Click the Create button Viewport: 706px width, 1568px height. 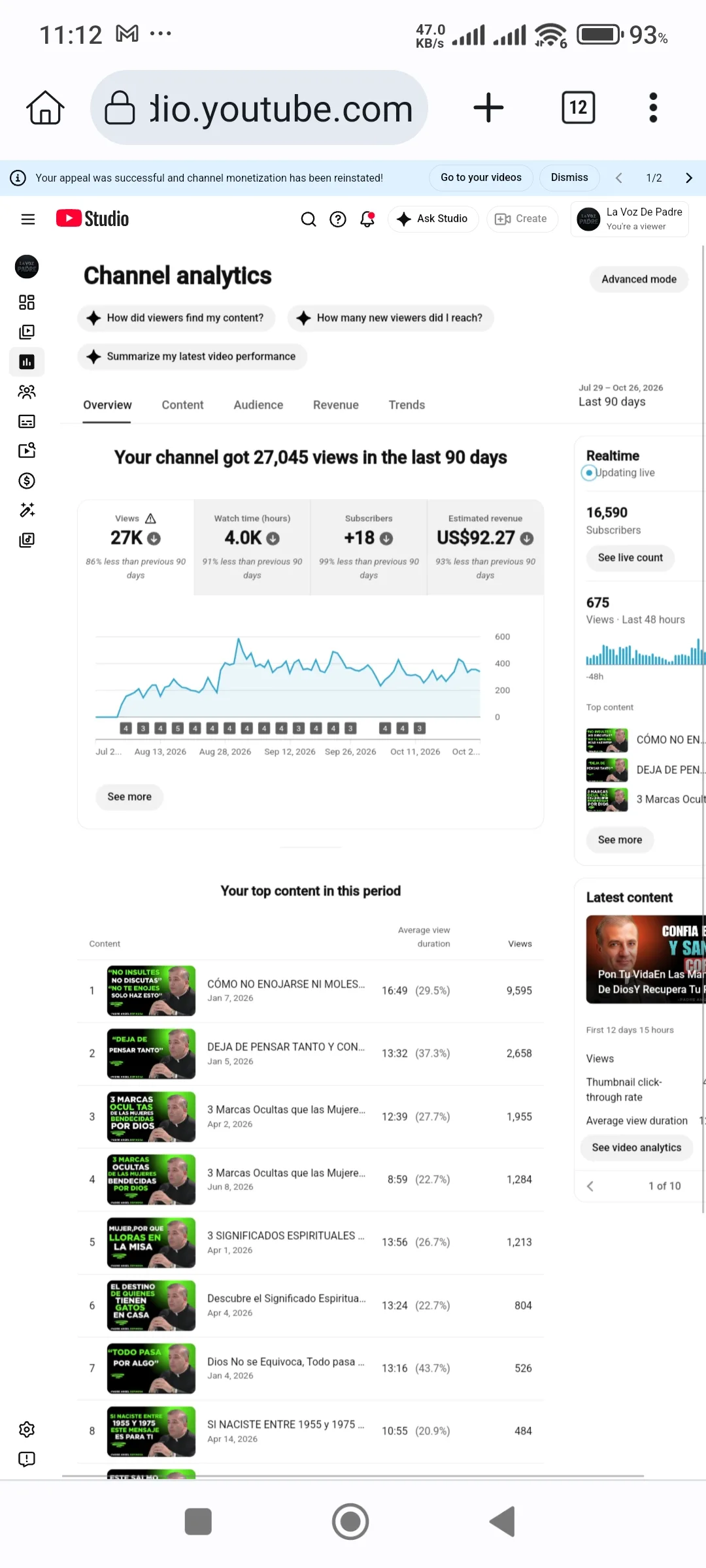tap(522, 219)
